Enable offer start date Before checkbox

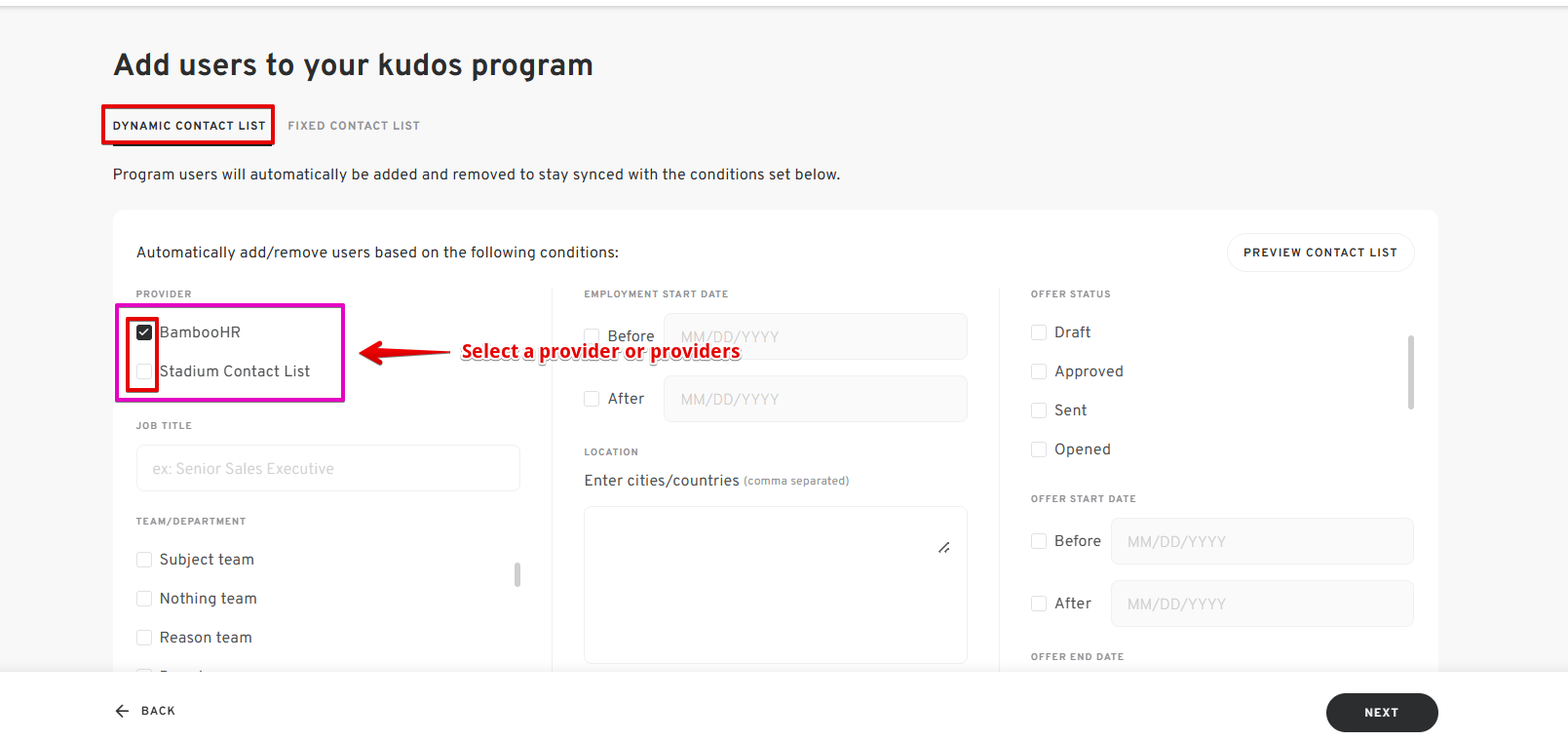tap(1039, 541)
